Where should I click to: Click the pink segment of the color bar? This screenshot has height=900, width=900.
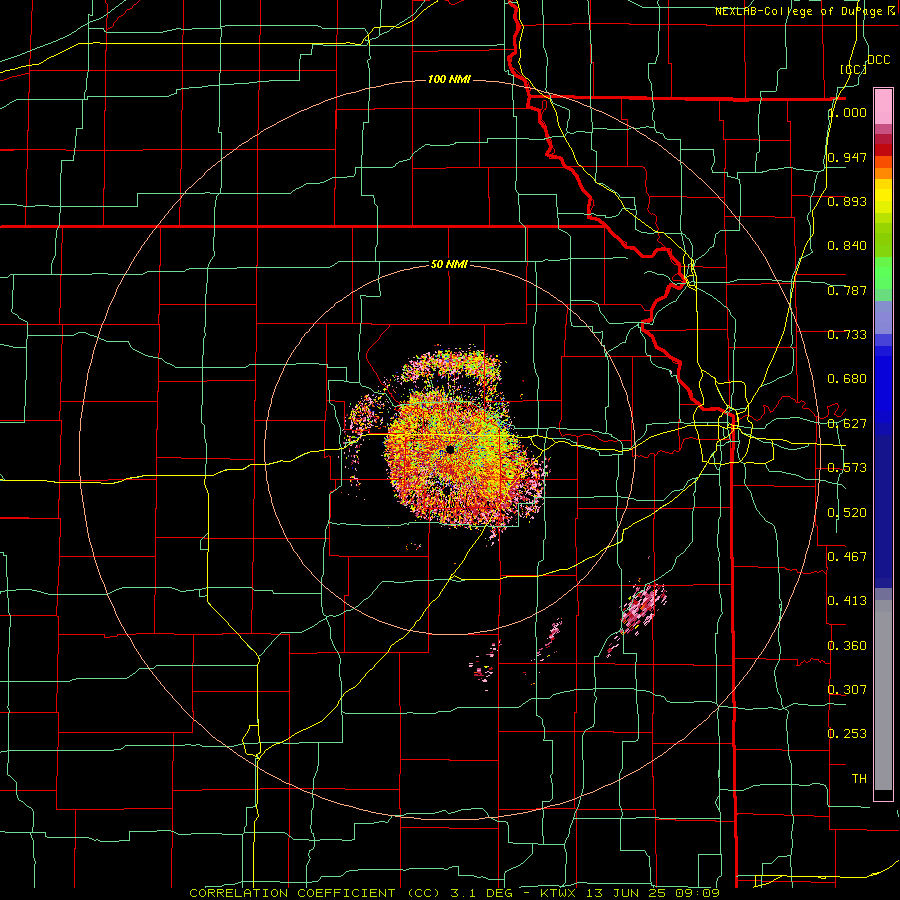pyautogui.click(x=883, y=107)
